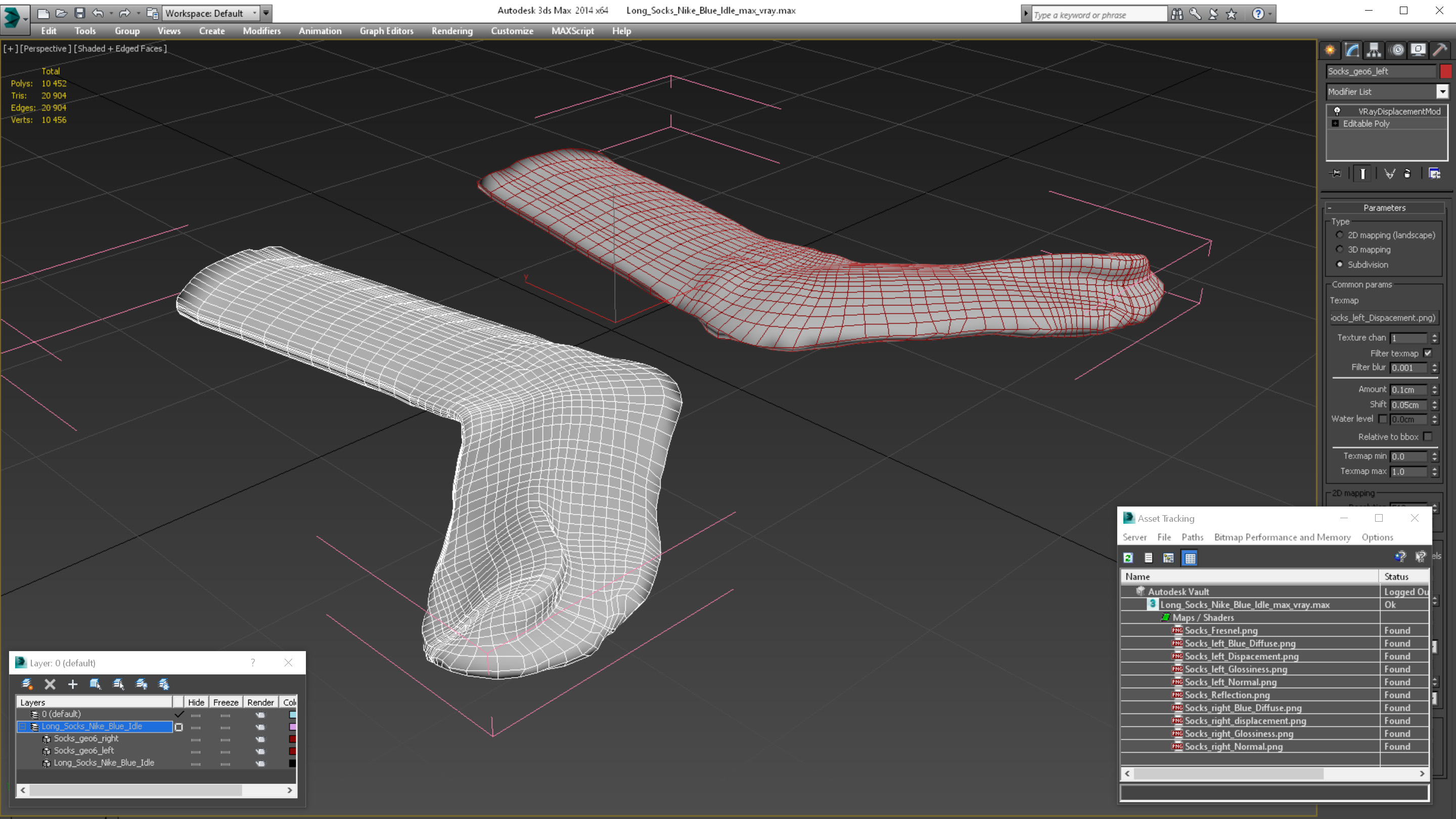Open the Modify command panel tab
The height and width of the screenshot is (819, 1456).
coord(1352,50)
